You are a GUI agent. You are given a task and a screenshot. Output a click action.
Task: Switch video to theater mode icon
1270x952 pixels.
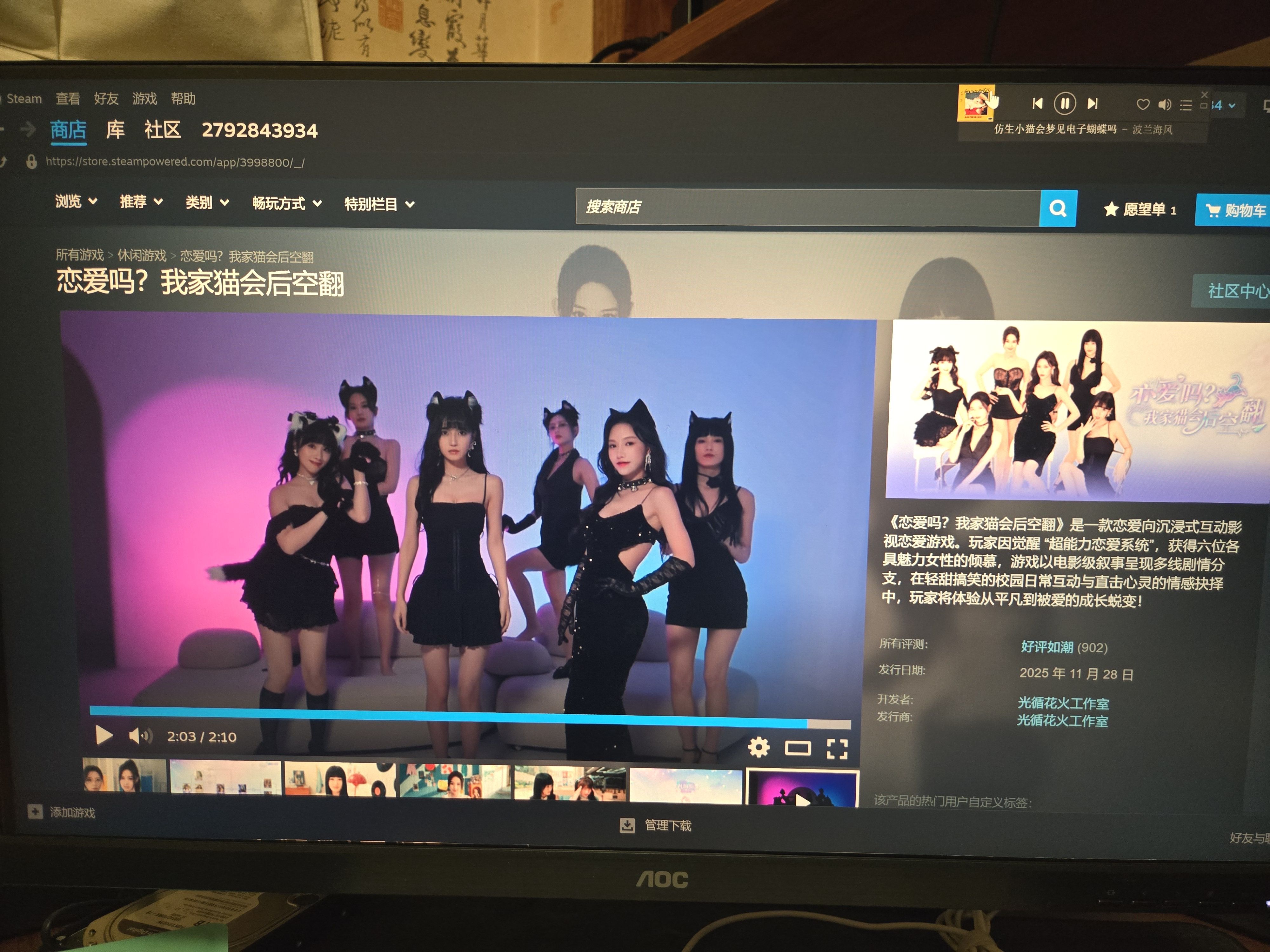click(x=798, y=748)
